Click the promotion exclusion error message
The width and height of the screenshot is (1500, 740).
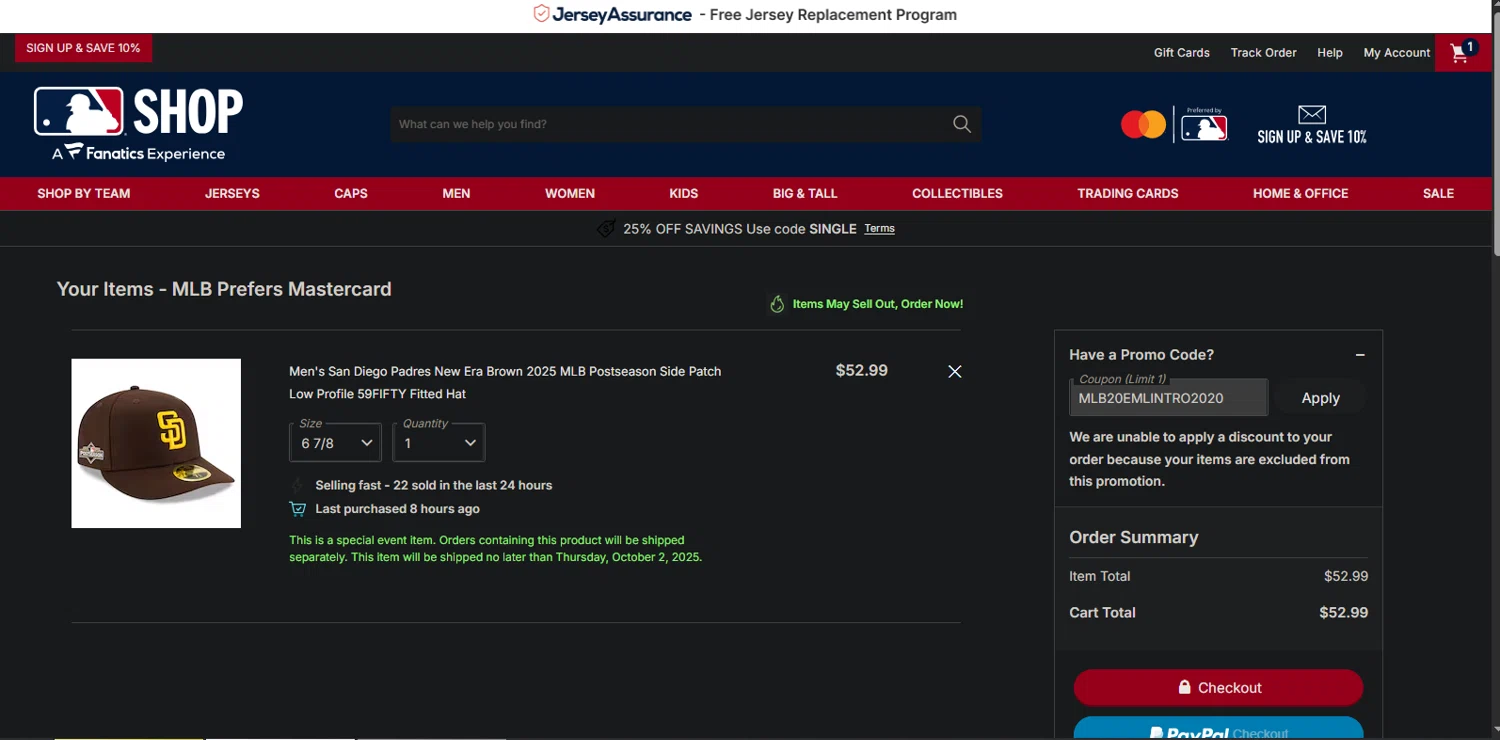(1210, 459)
